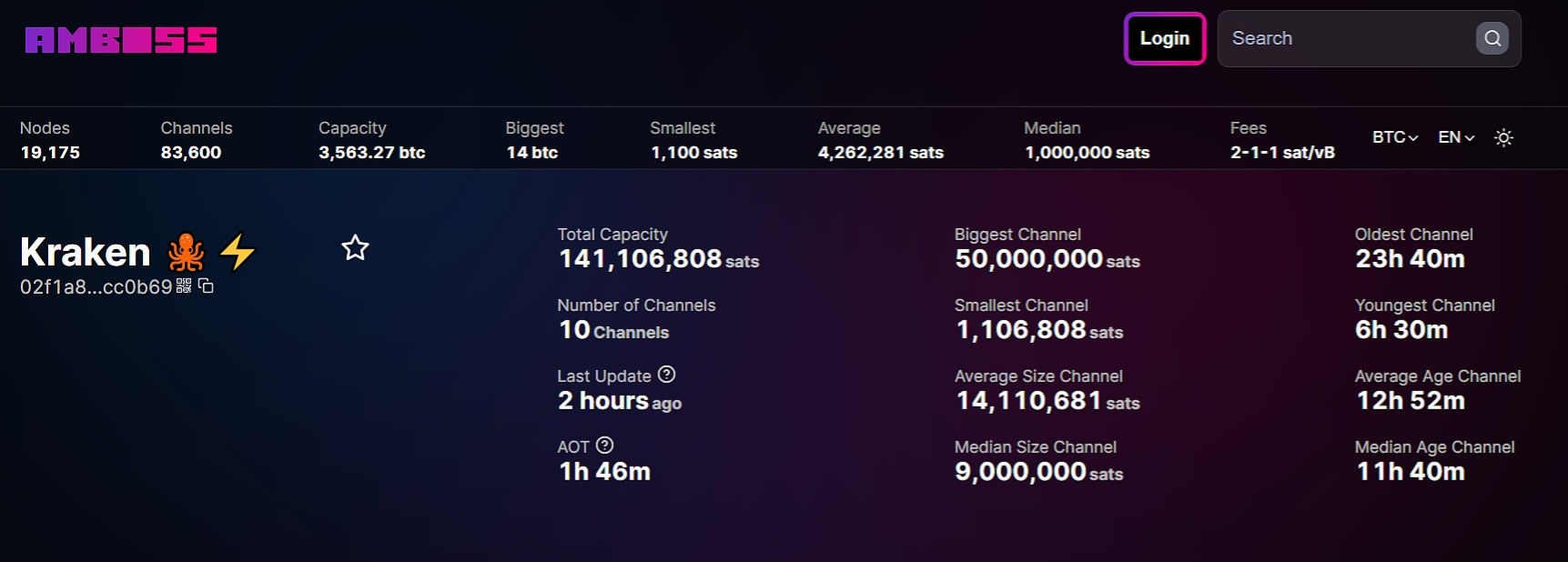Click the magnifier search icon
The image size is (1568, 562).
click(1492, 38)
